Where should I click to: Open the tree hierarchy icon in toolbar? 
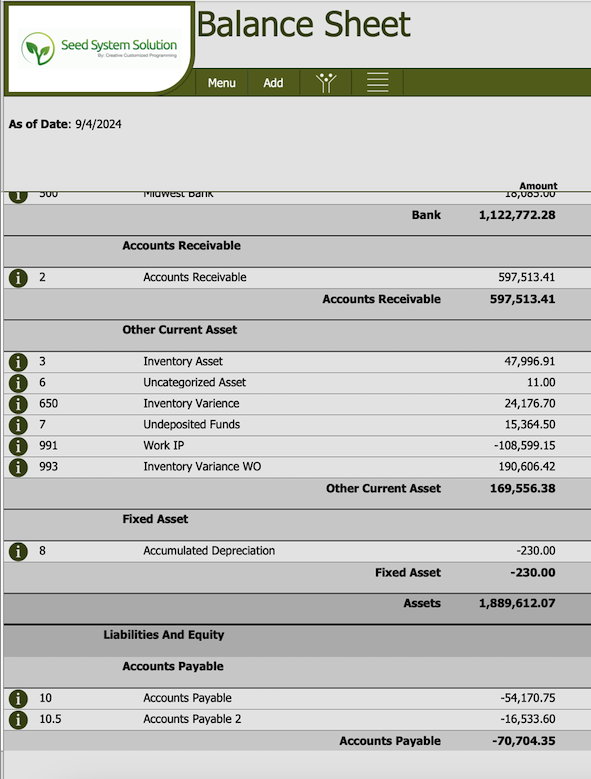(326, 82)
